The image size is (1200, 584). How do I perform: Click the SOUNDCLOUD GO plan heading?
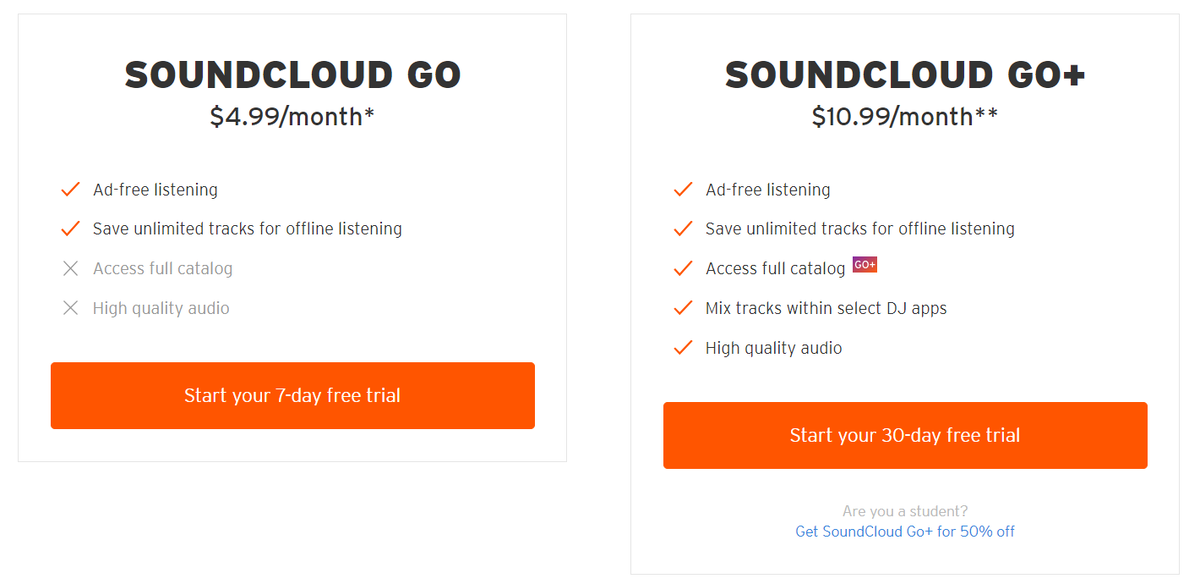coord(292,75)
